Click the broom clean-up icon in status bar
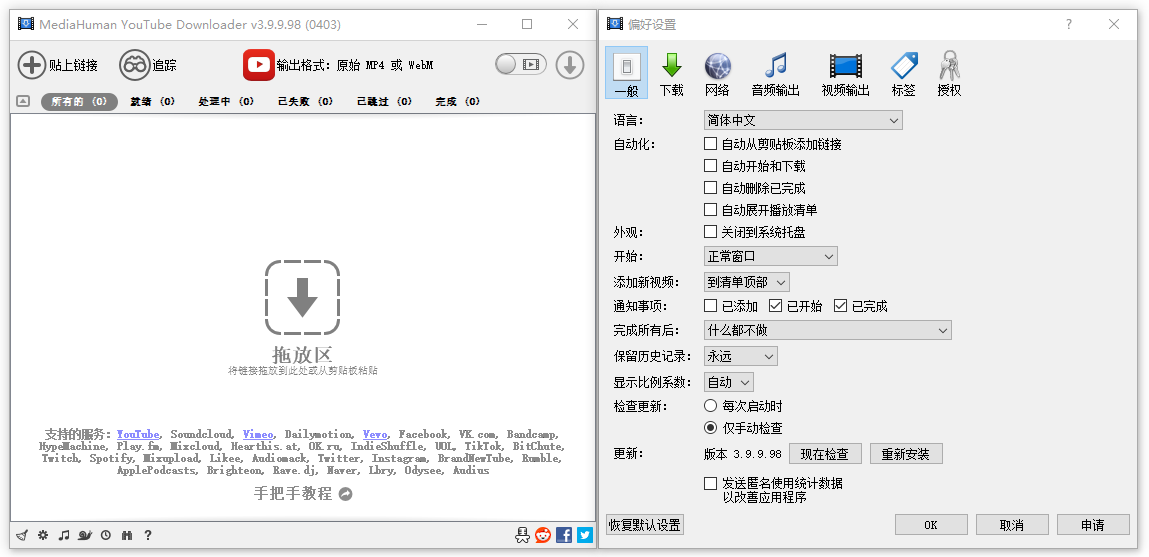The height and width of the screenshot is (557, 1149). coord(22,535)
